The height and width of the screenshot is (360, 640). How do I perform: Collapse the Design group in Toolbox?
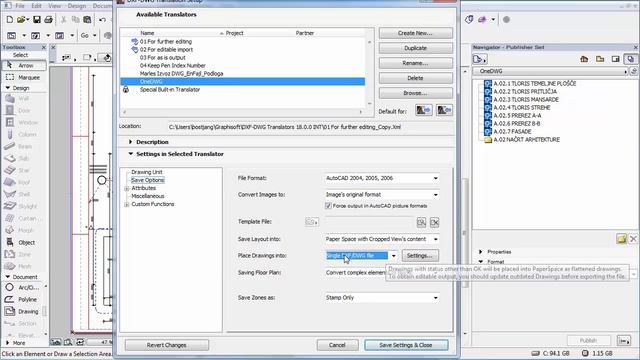(x=8, y=88)
